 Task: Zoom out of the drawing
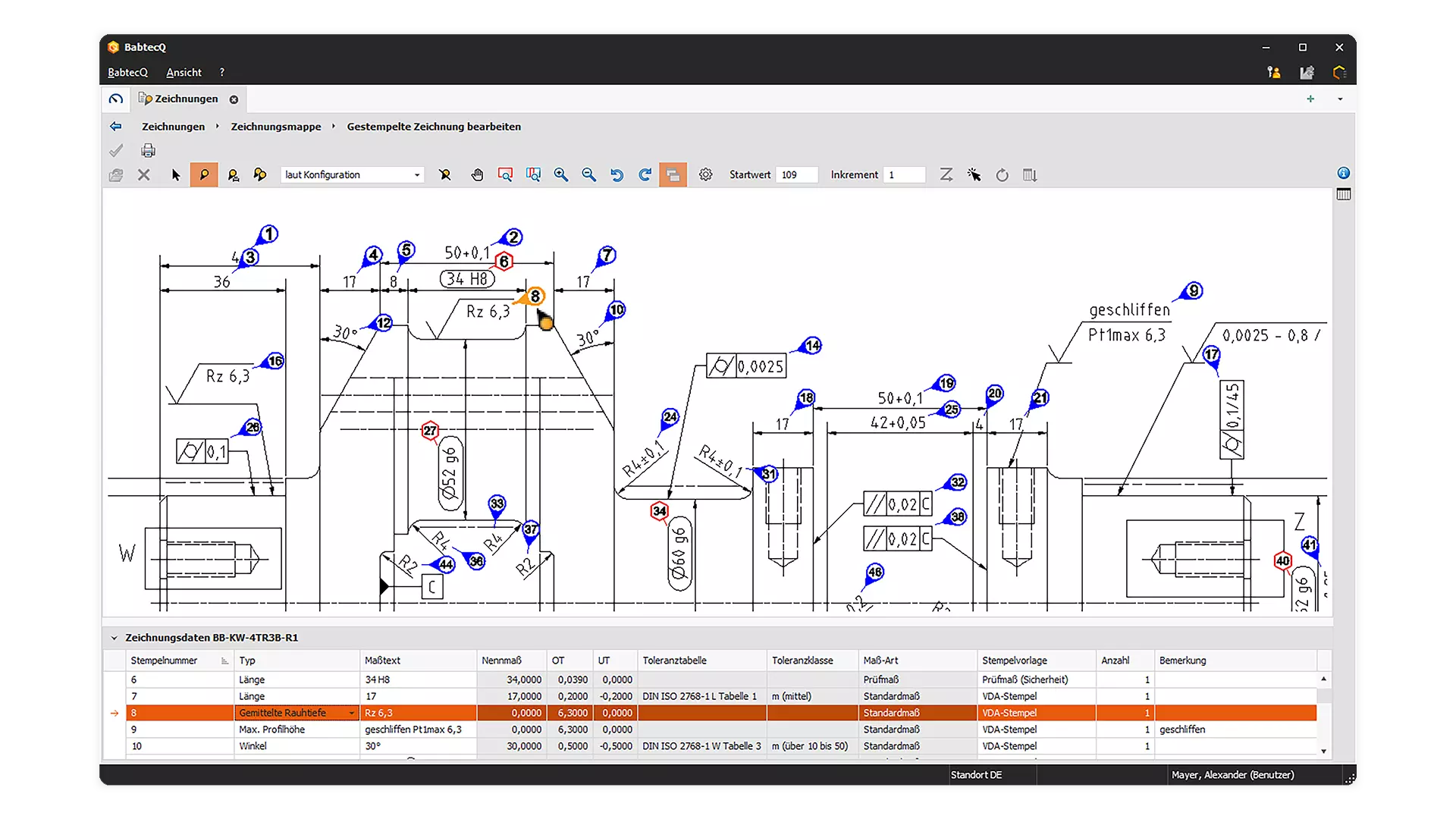pyautogui.click(x=589, y=175)
